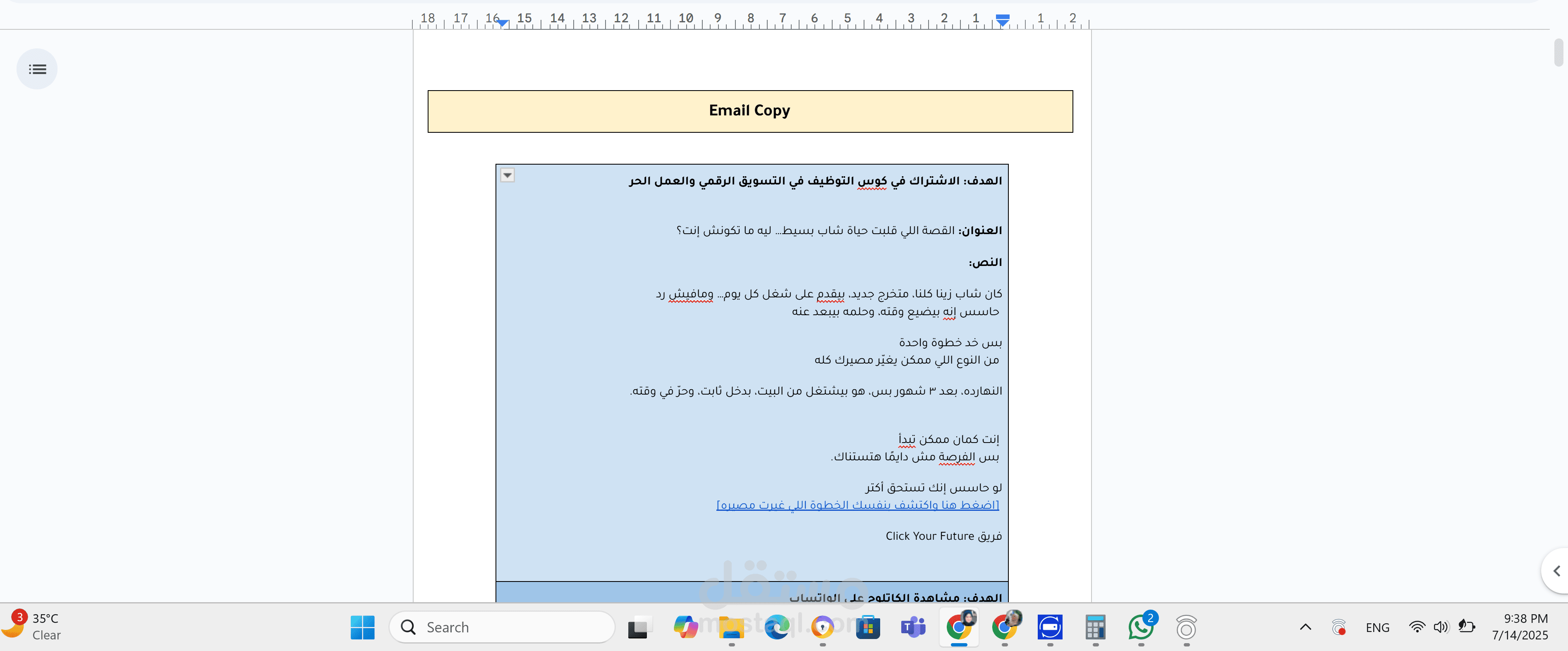
Task: Launch Copilot from the taskbar
Action: click(x=686, y=627)
